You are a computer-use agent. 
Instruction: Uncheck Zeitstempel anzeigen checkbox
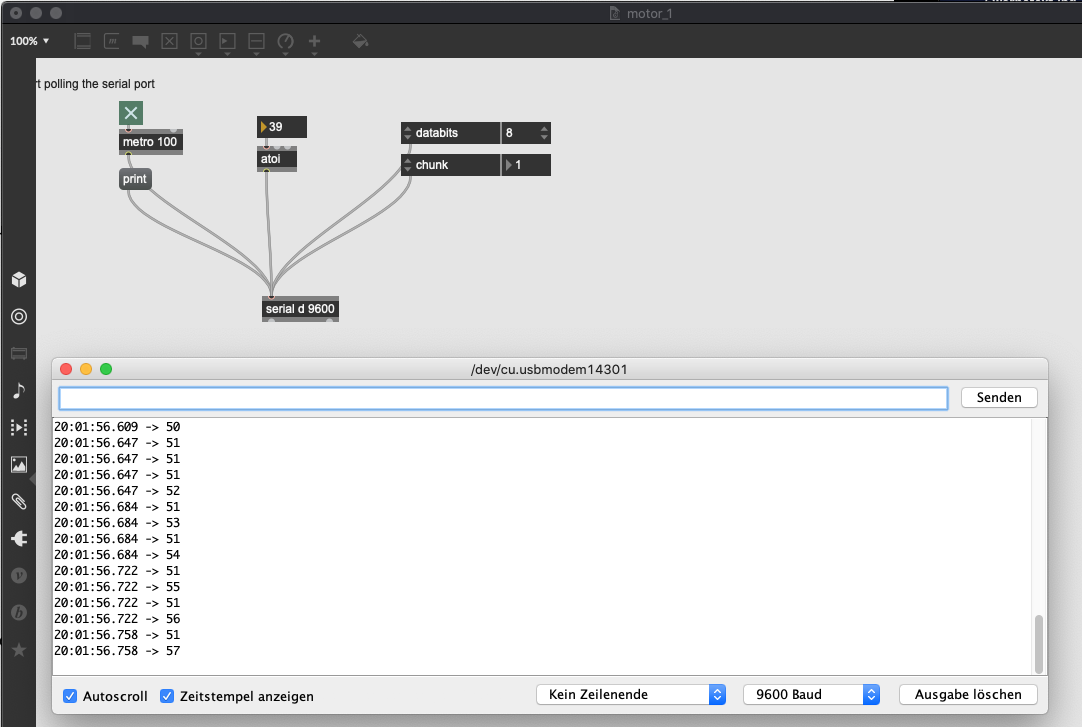click(x=167, y=696)
